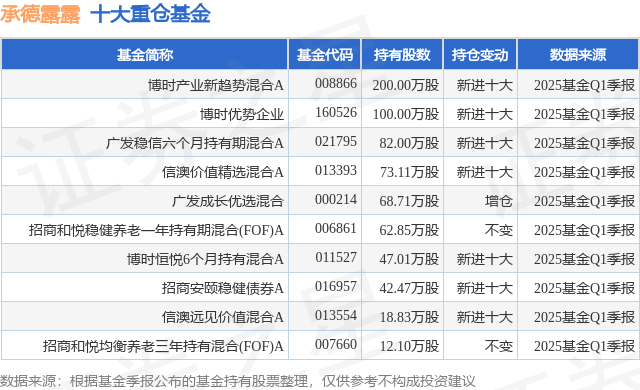The image size is (640, 390).
Task: Open fund 博时产业新趋势混合A
Action: click(x=216, y=85)
